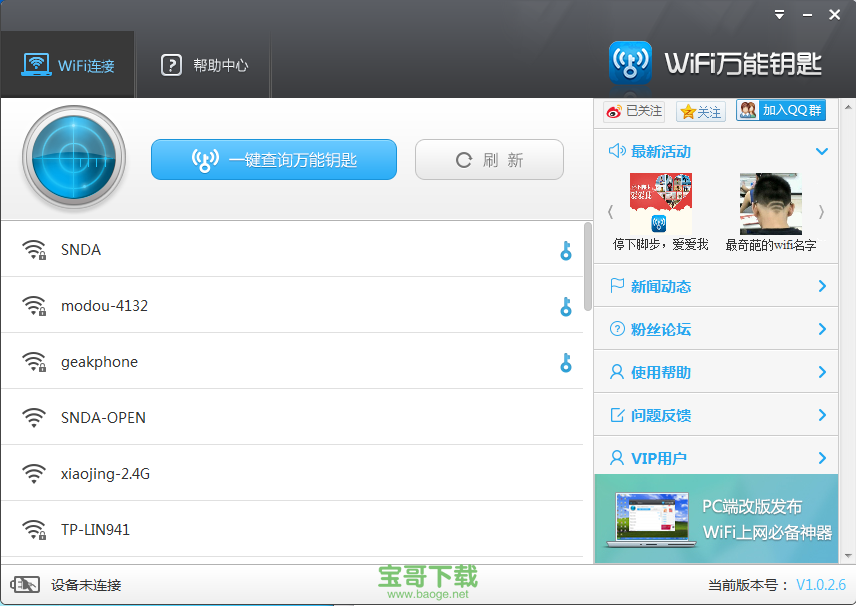Select the WiFi连接 tab
Screen dimensions: 856x606
(x=67, y=63)
